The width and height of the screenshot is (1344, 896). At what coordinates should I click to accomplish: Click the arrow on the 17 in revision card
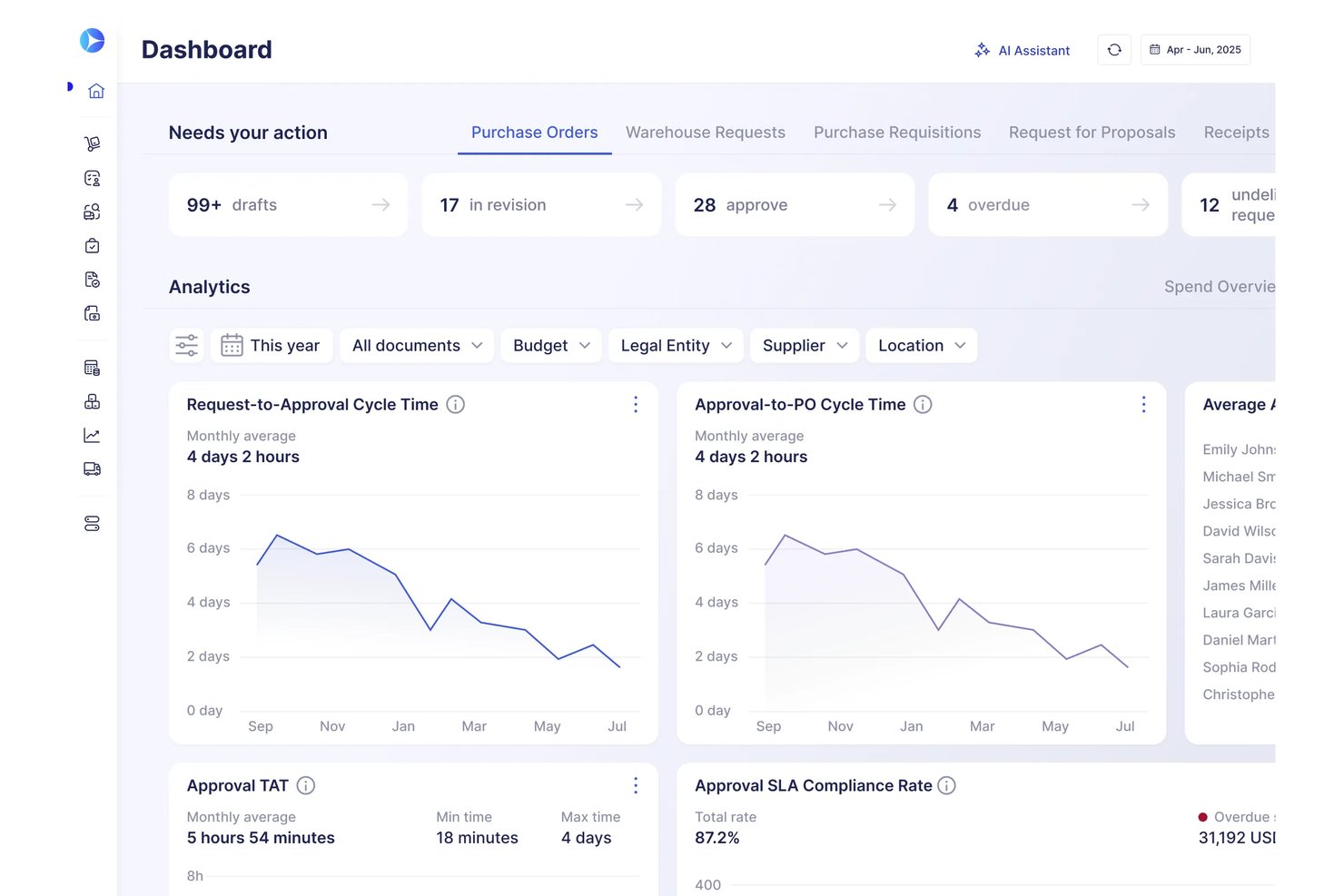point(635,205)
